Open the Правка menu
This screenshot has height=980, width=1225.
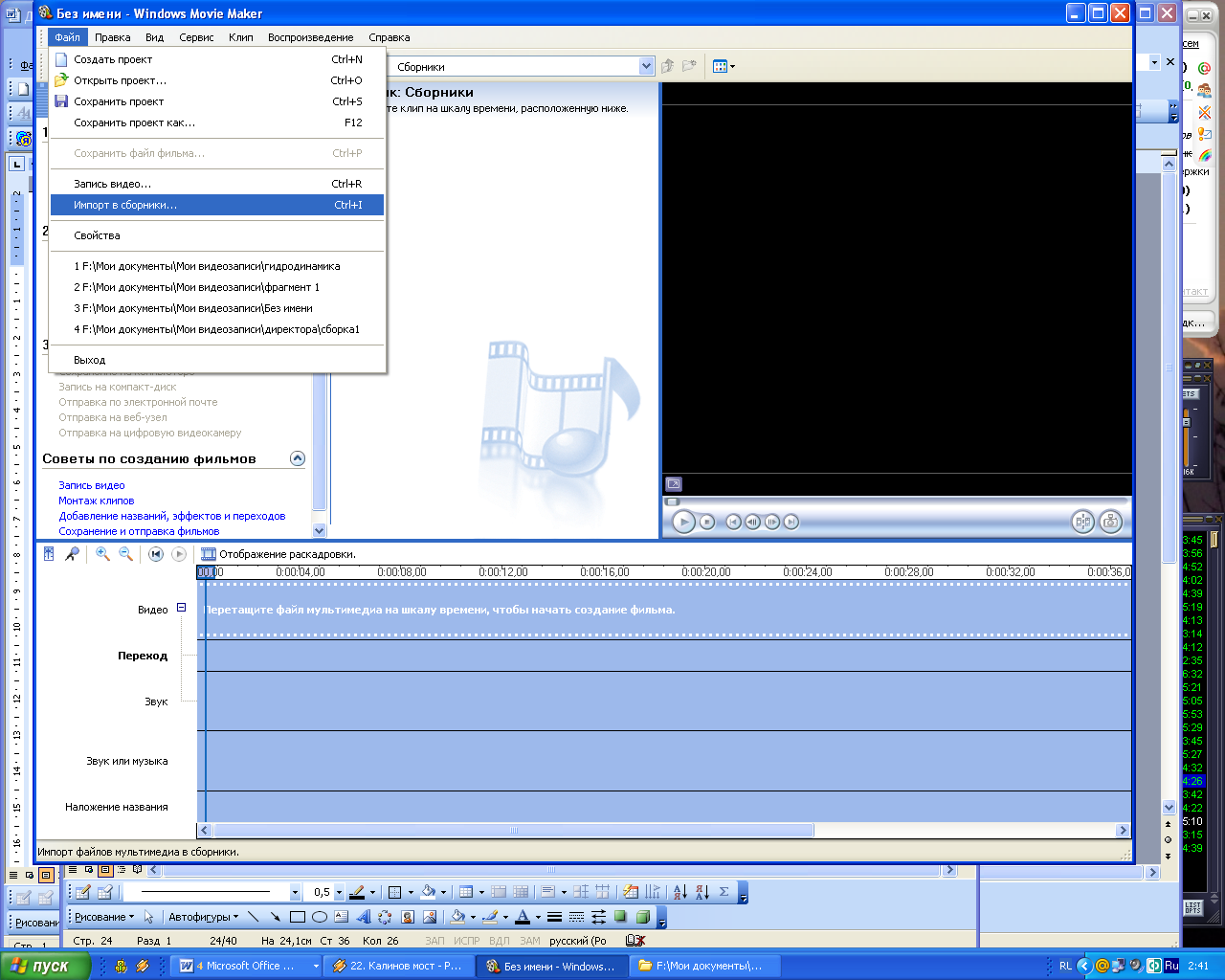pos(113,37)
